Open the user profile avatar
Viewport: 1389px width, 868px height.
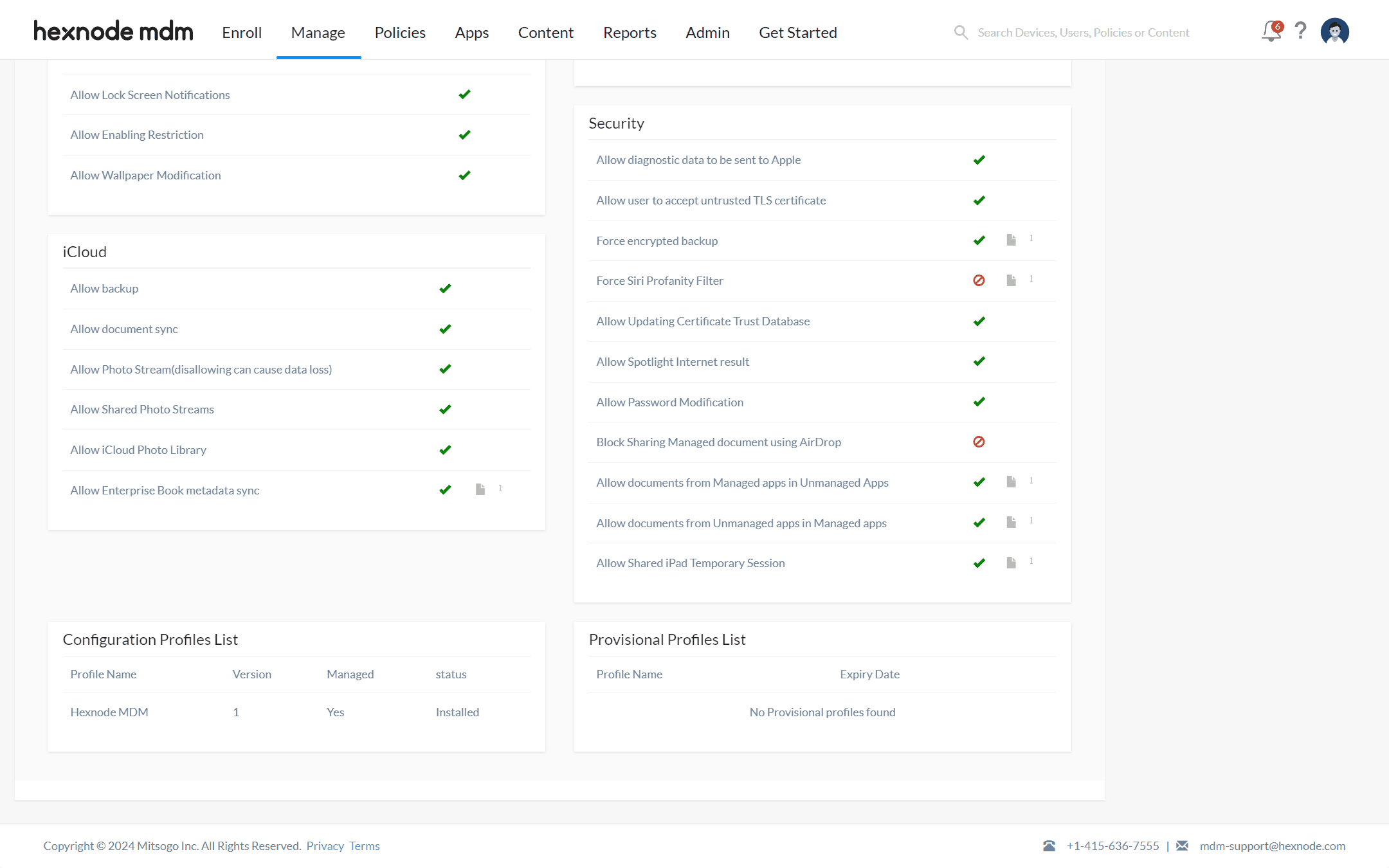tap(1335, 31)
